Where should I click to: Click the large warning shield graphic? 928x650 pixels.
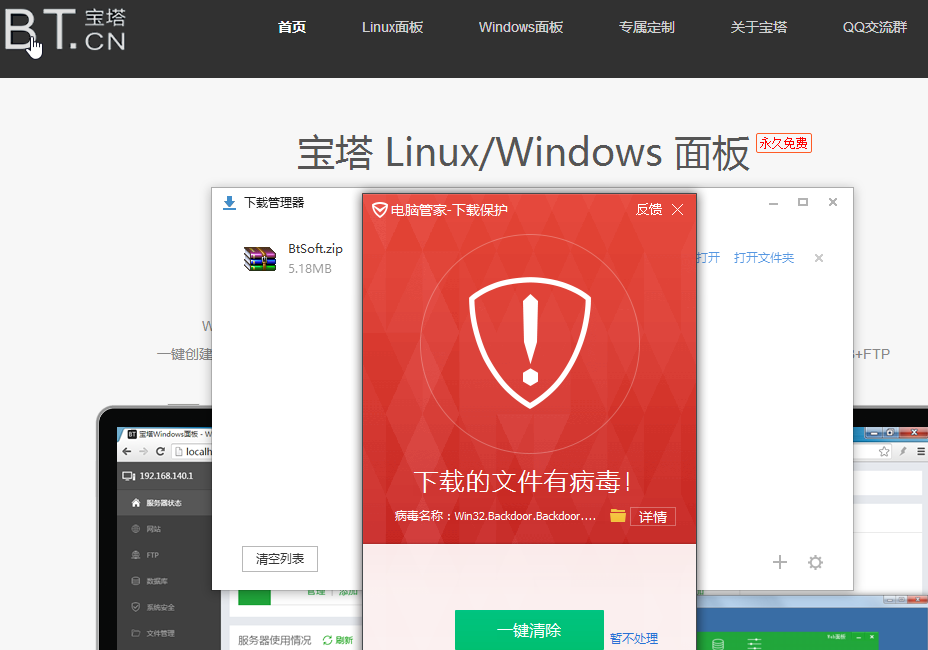tap(530, 343)
